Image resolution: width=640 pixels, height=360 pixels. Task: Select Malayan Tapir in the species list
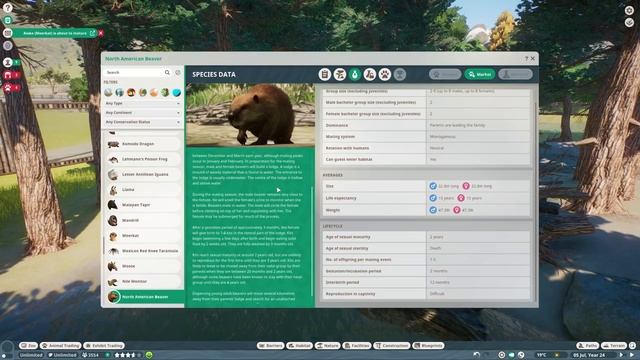(x=143, y=205)
